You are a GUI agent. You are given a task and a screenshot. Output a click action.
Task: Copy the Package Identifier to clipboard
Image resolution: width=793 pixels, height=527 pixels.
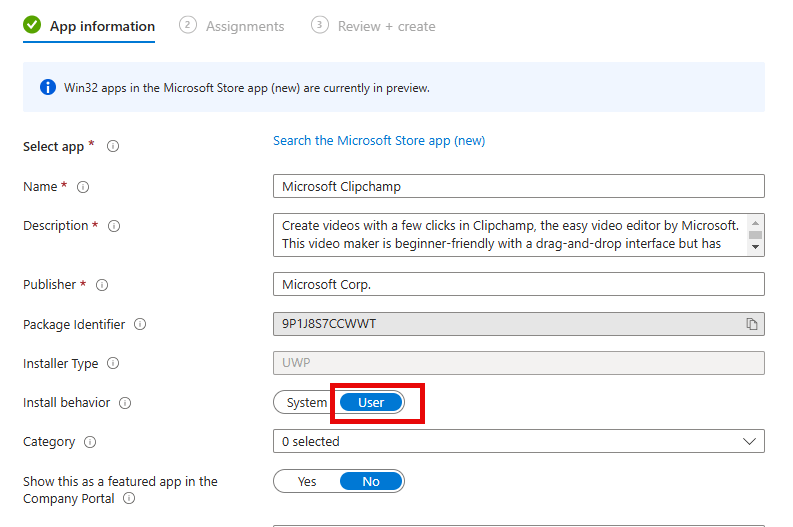pos(752,324)
